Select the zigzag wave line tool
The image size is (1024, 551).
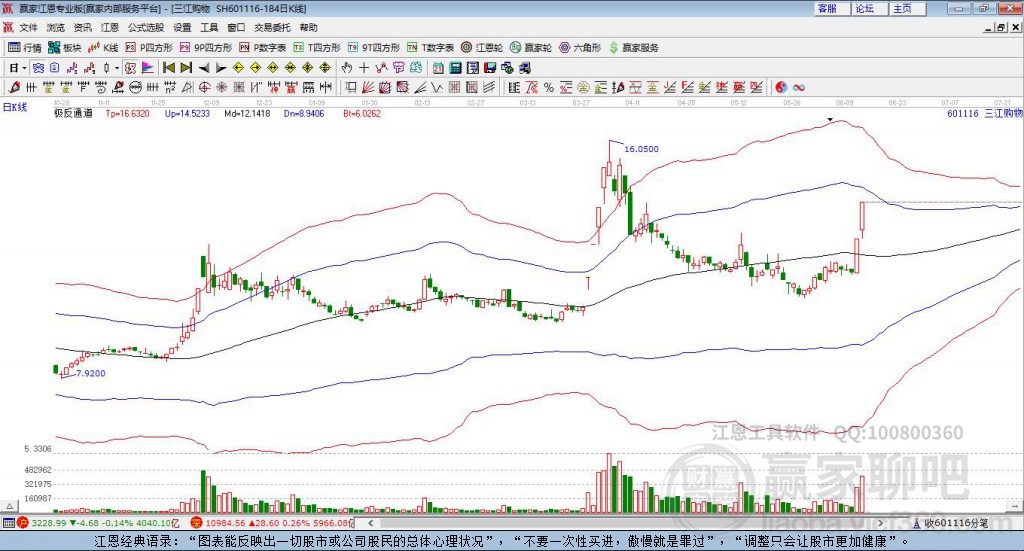tap(437, 87)
